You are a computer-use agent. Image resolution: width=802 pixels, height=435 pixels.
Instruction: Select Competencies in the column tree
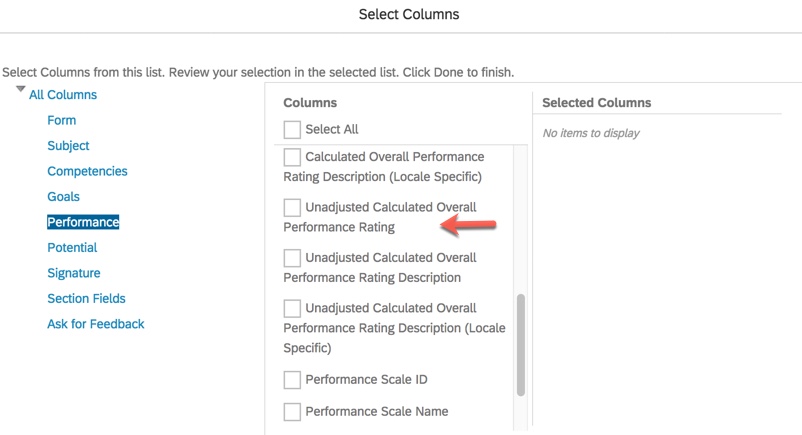87,171
